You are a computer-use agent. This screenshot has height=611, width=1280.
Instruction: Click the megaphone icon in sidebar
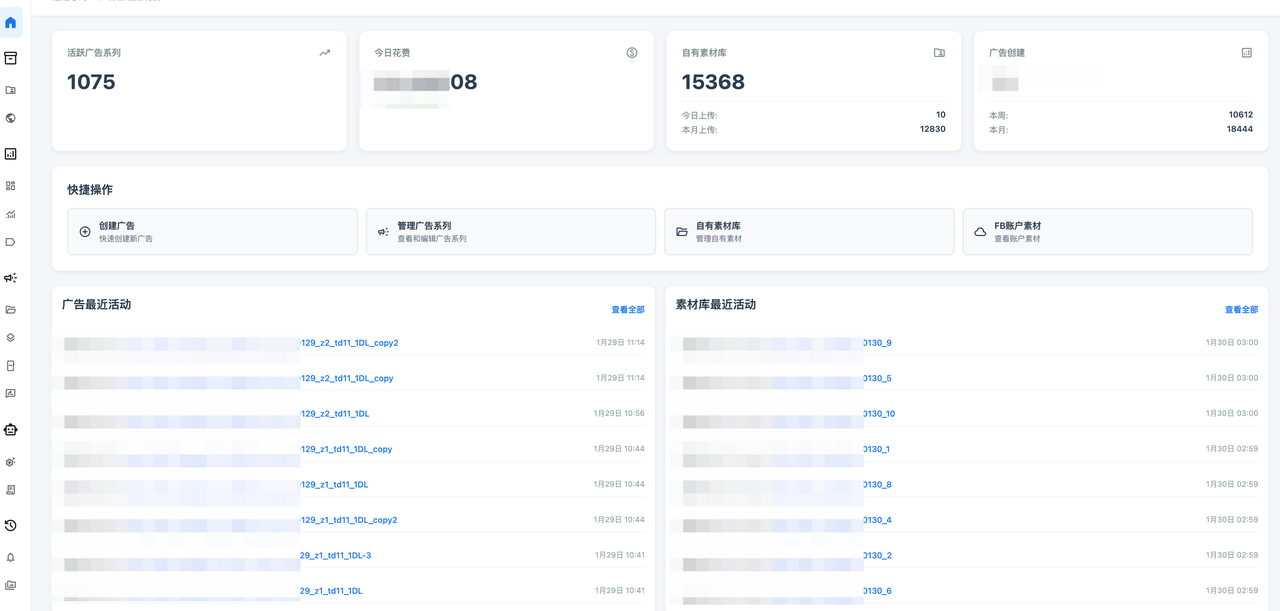coord(11,278)
